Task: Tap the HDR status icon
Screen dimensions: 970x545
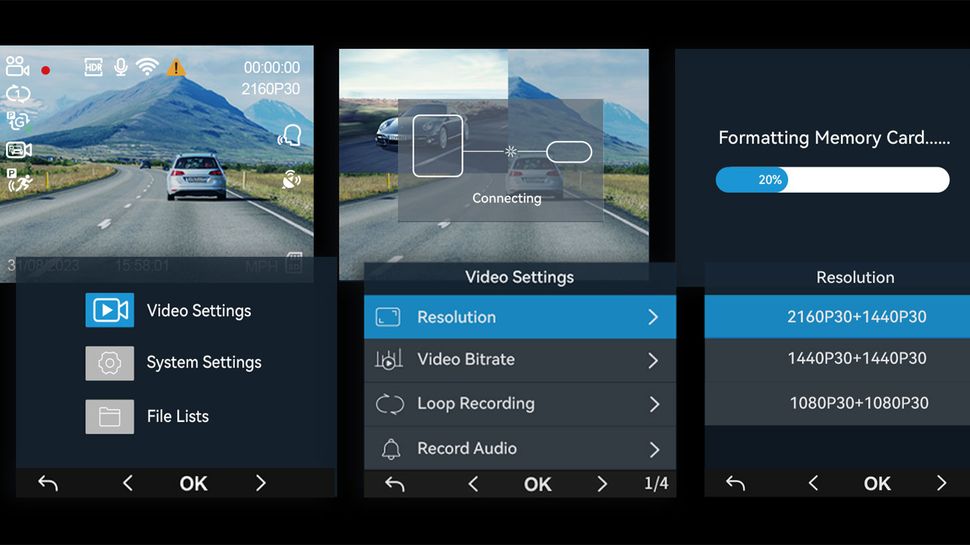Action: click(93, 67)
